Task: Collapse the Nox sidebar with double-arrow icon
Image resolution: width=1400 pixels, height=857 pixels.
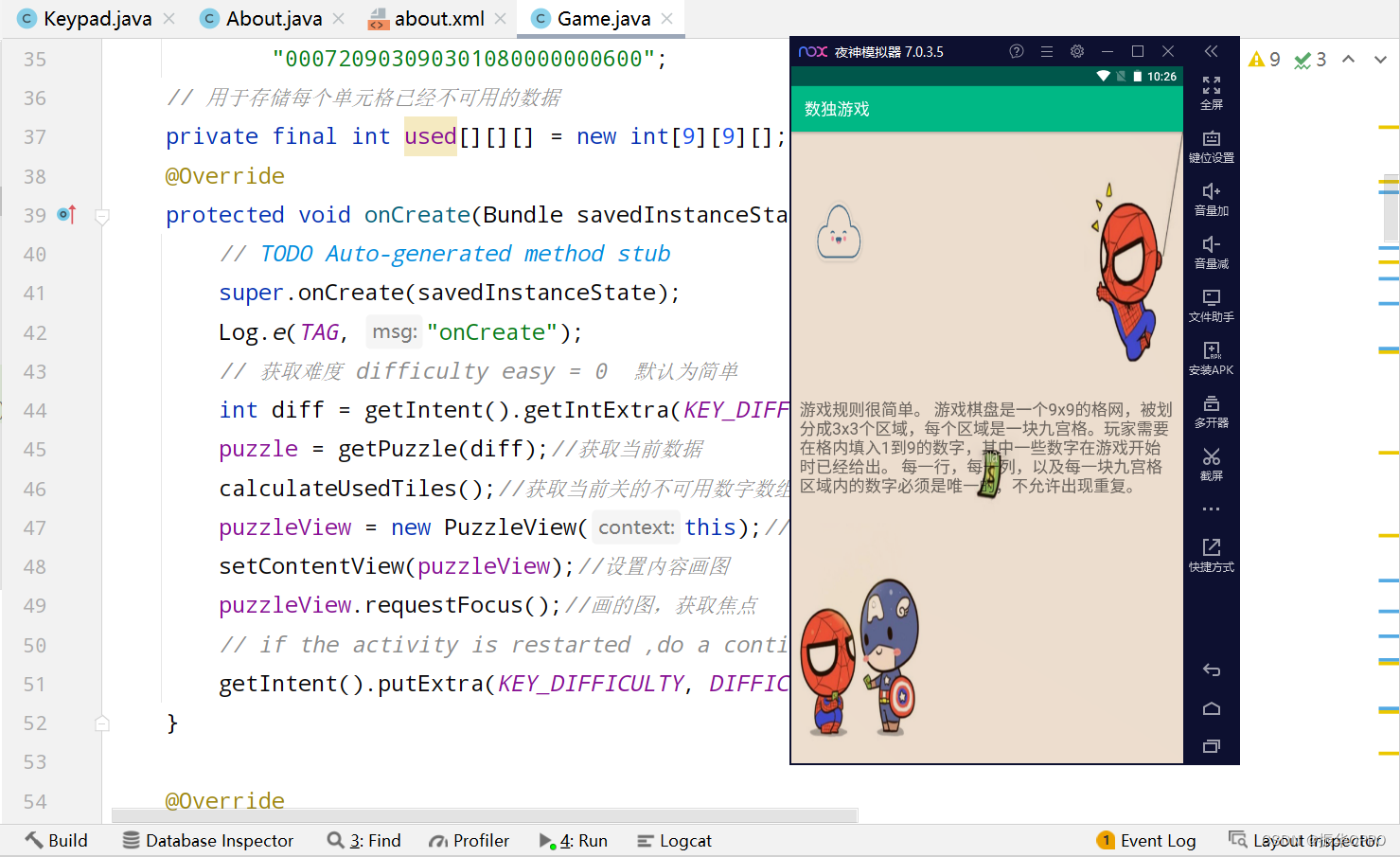Action: 1211,51
